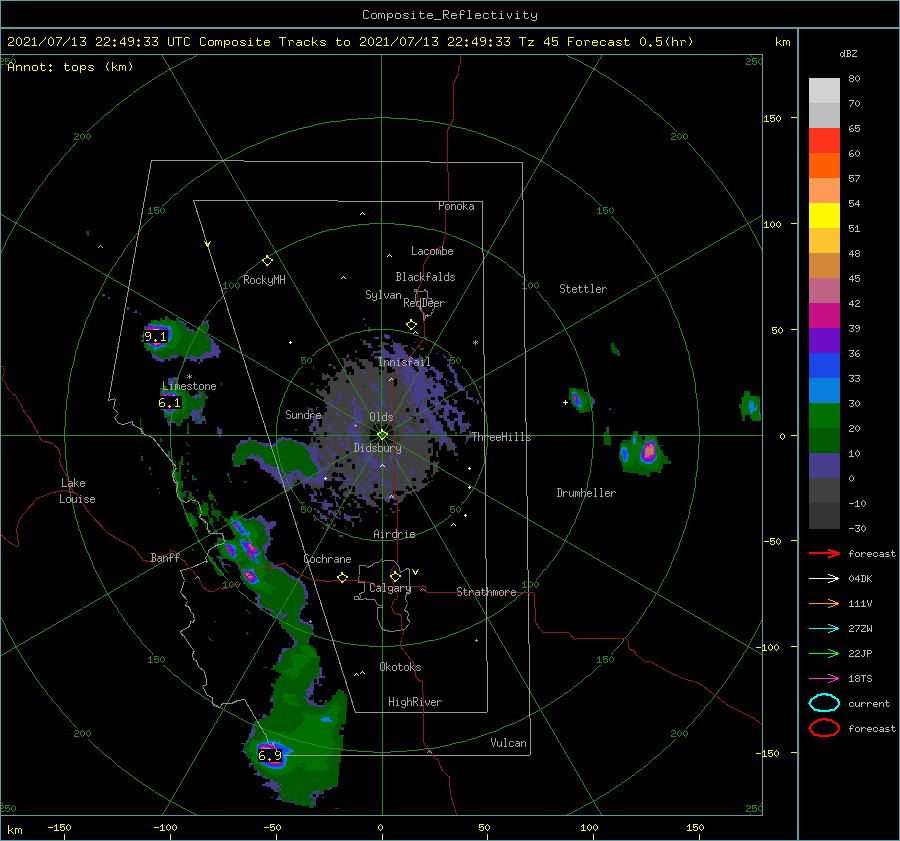This screenshot has height=841, width=900.
Task: Select the Blackfalds label
Action: click(425, 277)
